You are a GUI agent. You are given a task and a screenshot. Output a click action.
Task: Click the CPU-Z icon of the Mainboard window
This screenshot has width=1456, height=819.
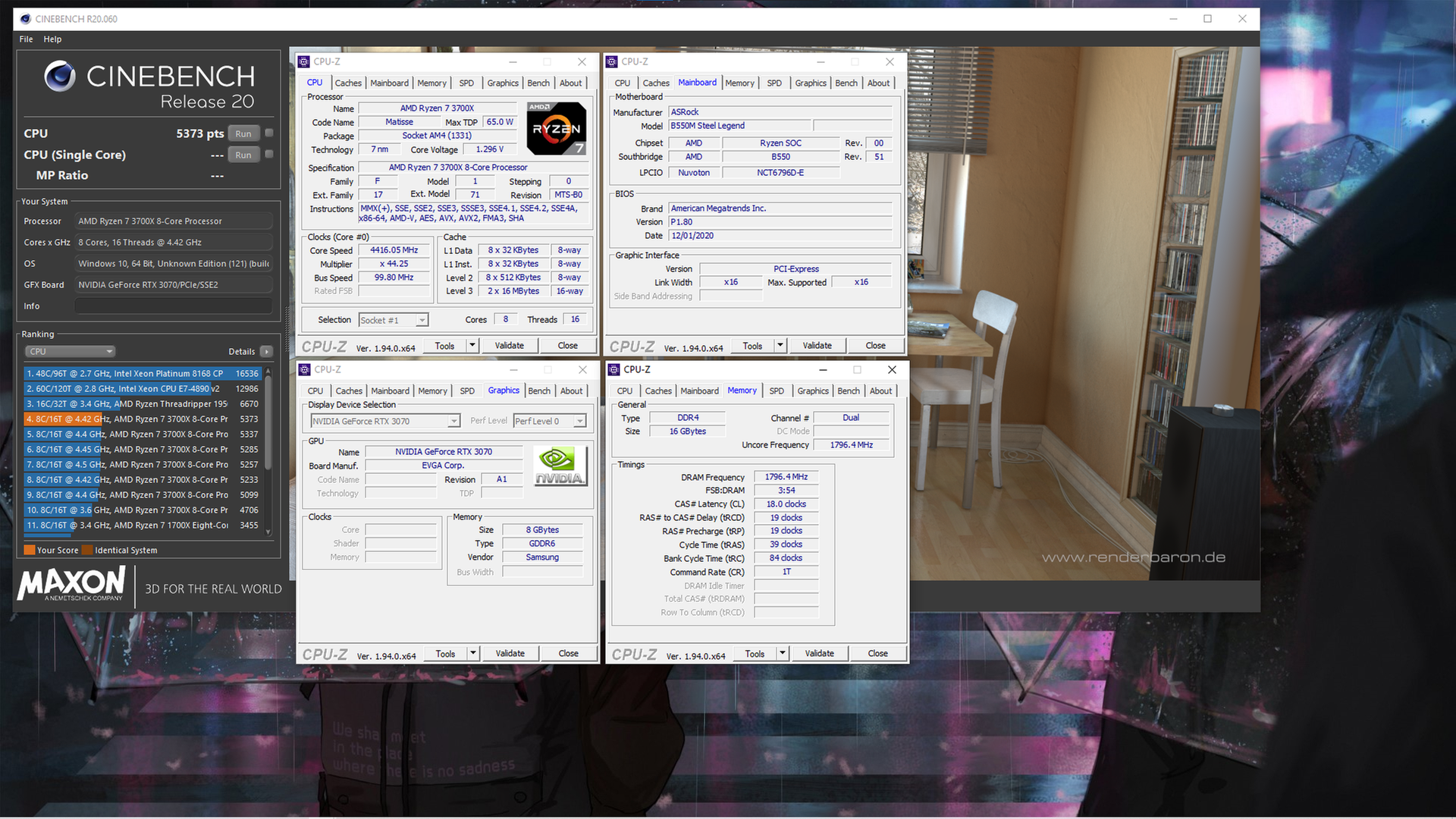point(612,61)
